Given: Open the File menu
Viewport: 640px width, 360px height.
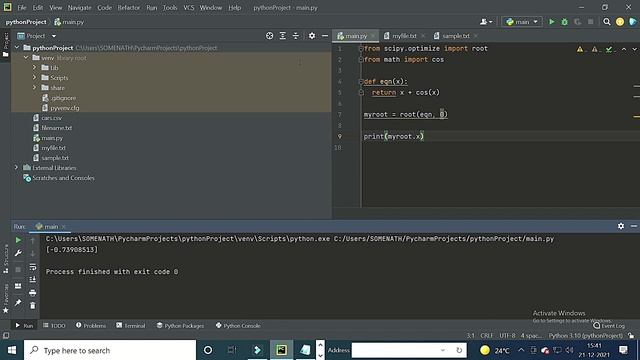Looking at the screenshot, I should click(x=22, y=8).
